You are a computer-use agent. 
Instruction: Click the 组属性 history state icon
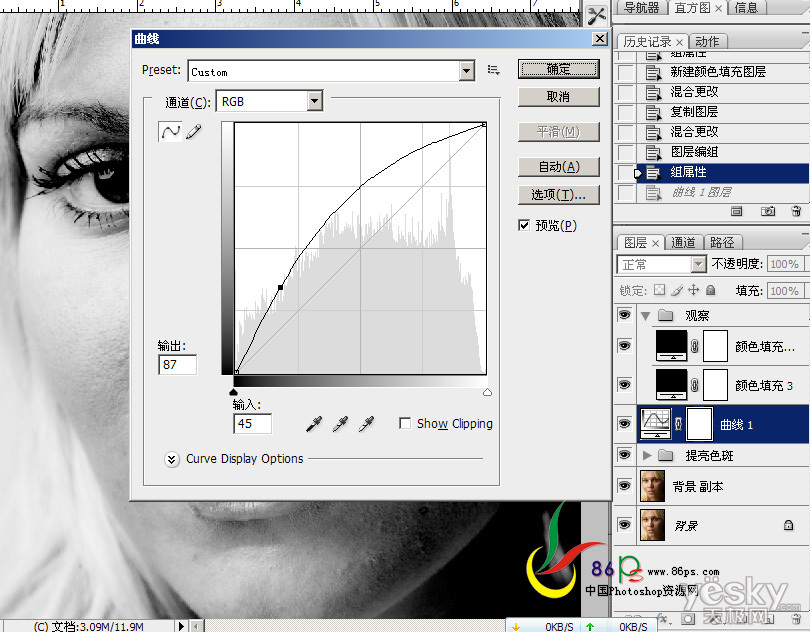[653, 173]
